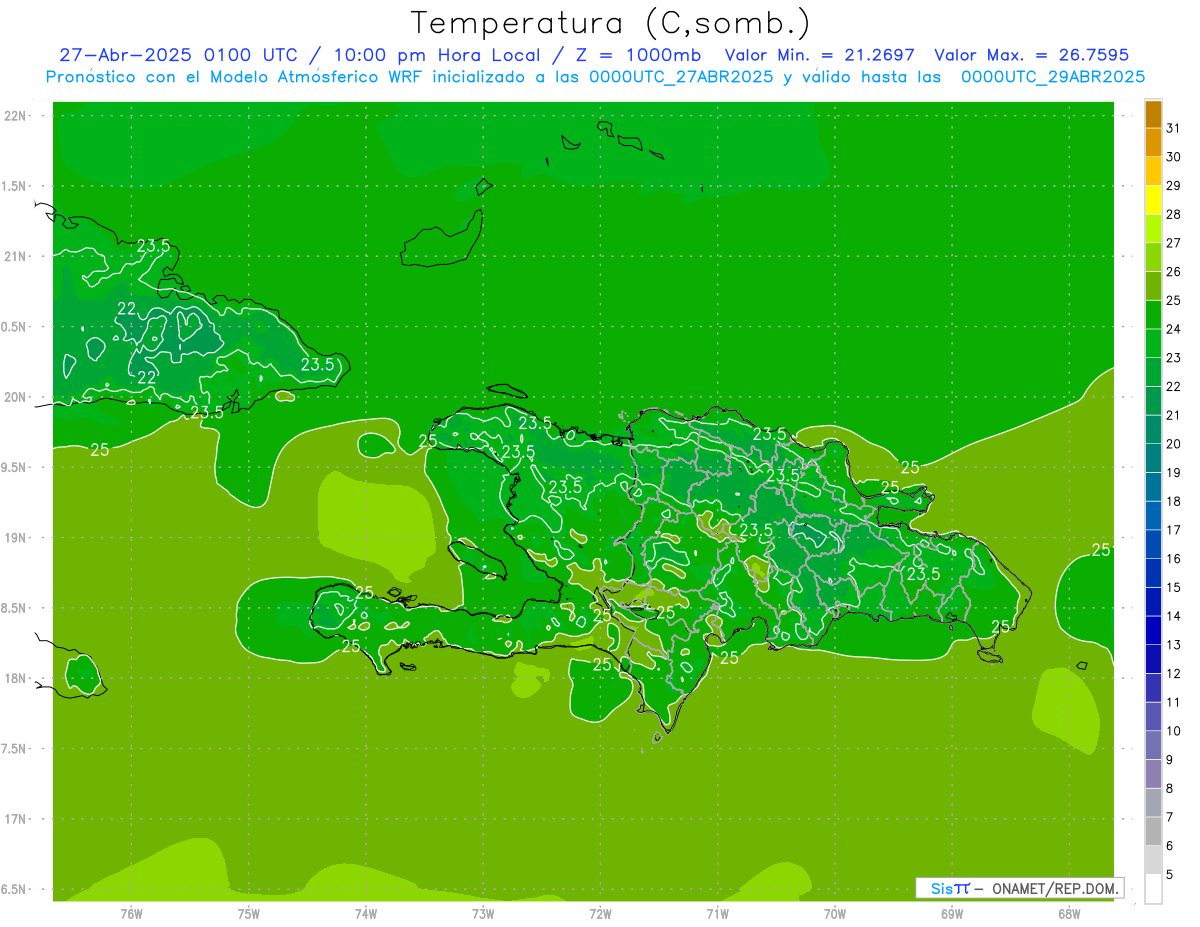Click the 76W longitude axis label
Viewport: 1200px width, 927px height.
coord(131,914)
